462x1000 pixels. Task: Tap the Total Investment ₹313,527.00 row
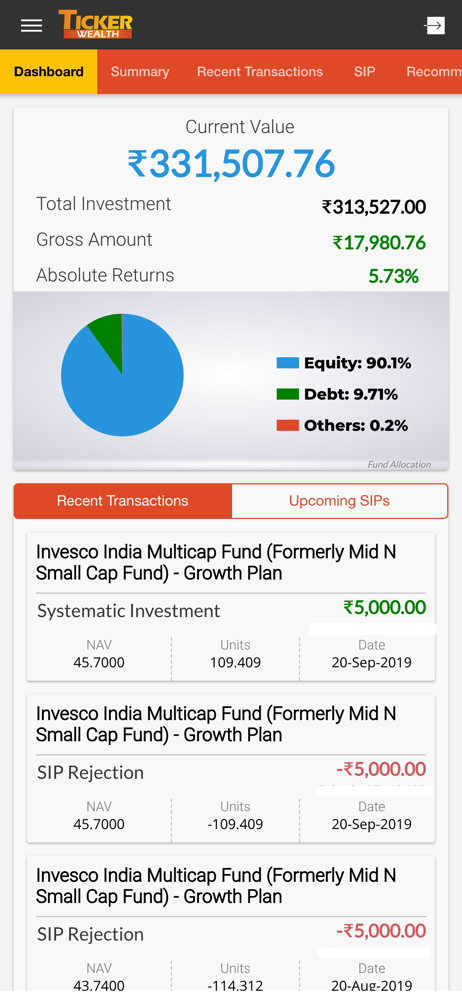point(231,205)
